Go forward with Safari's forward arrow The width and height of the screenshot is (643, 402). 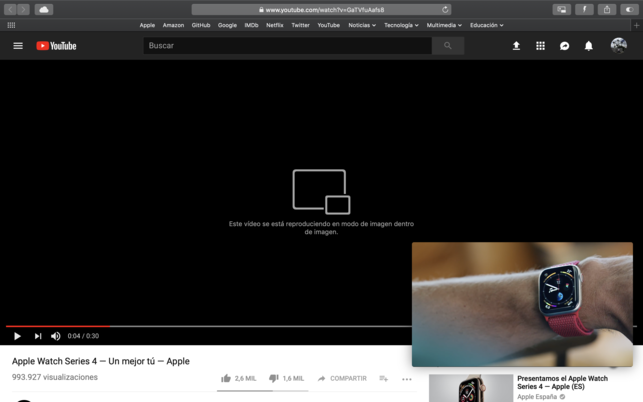click(x=23, y=9)
